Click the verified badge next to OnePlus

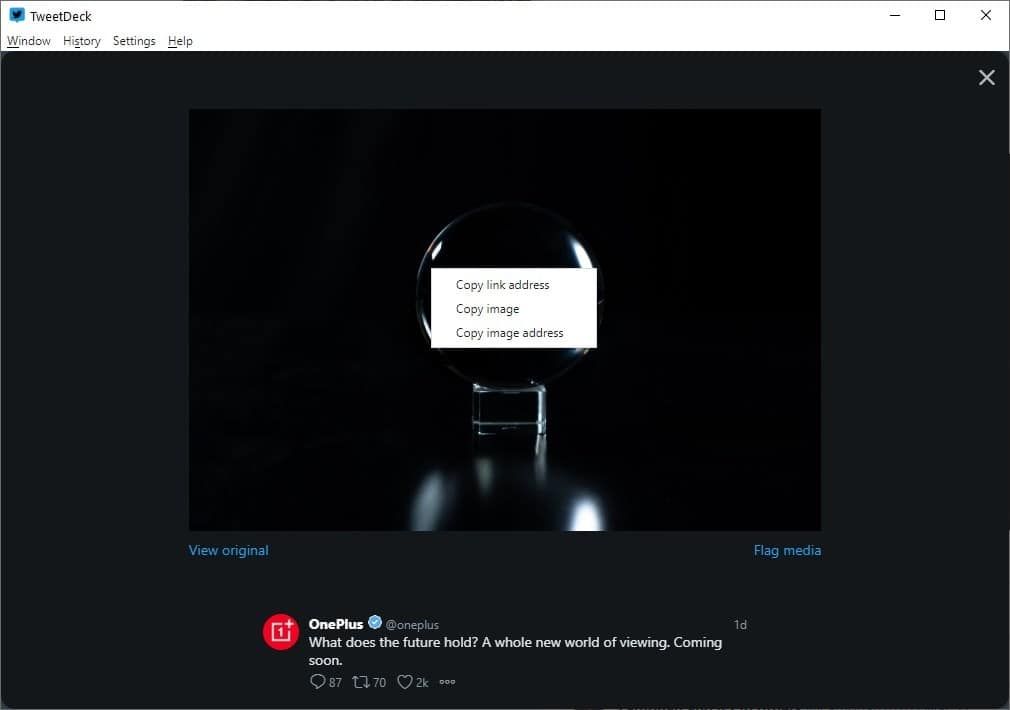pyautogui.click(x=375, y=622)
